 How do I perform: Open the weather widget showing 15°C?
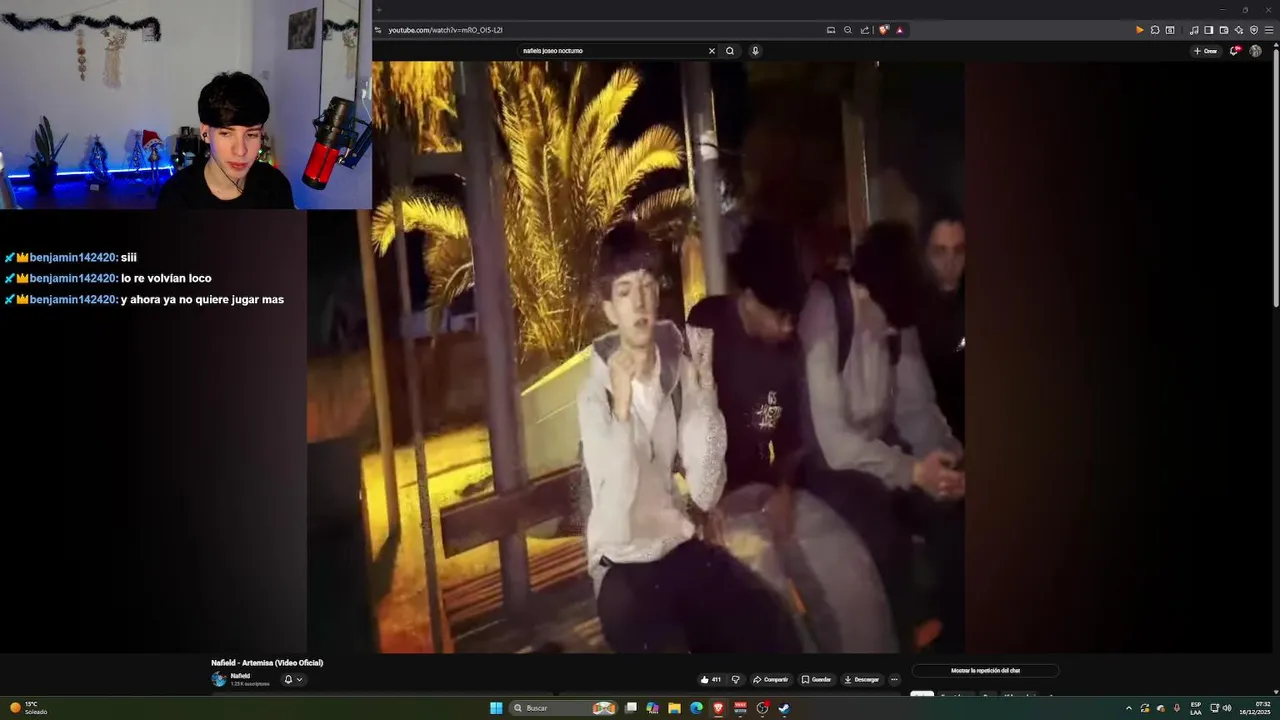pyautogui.click(x=28, y=708)
